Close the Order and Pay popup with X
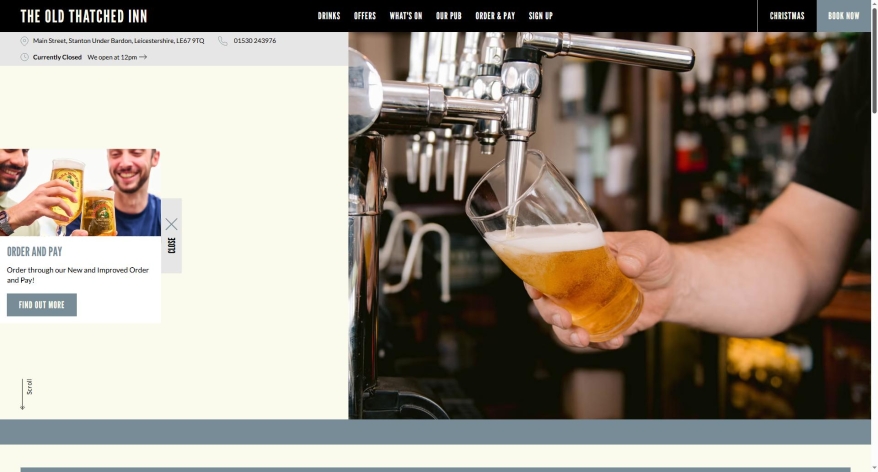This screenshot has height=472, width=878. click(x=171, y=225)
